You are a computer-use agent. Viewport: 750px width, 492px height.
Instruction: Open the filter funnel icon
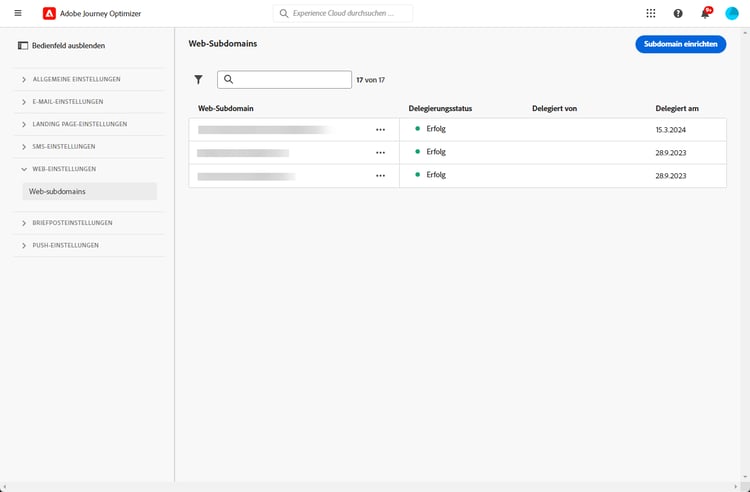click(198, 79)
